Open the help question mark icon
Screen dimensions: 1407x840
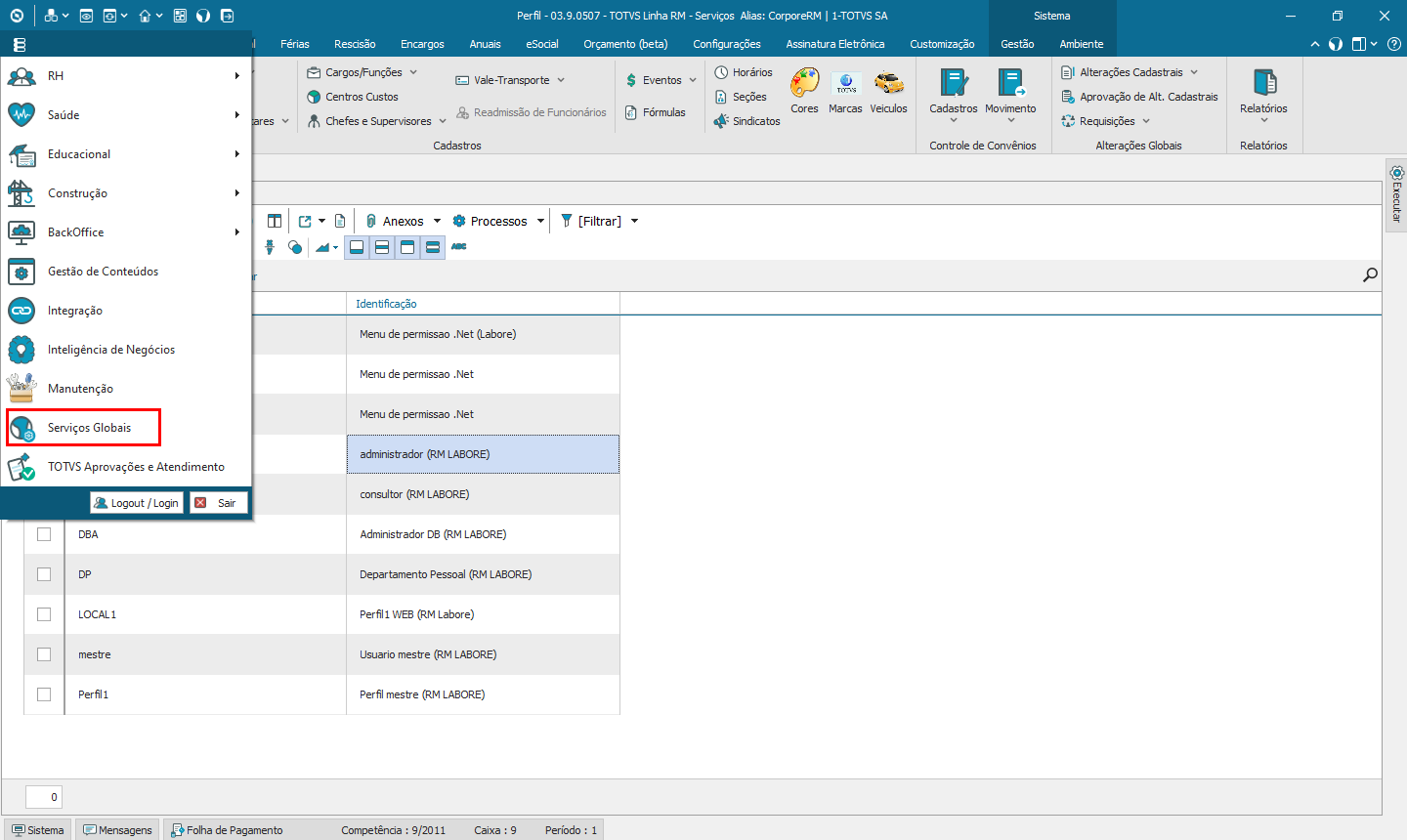click(1394, 44)
